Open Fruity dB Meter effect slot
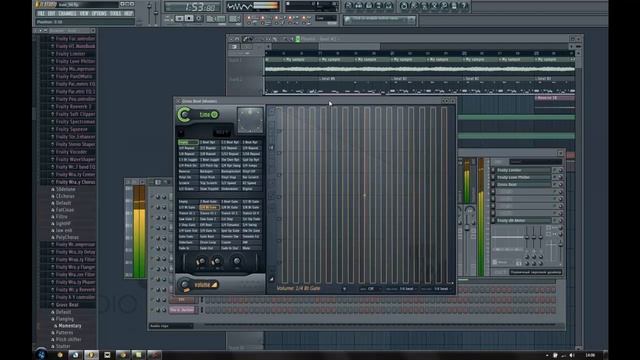 click(523, 220)
